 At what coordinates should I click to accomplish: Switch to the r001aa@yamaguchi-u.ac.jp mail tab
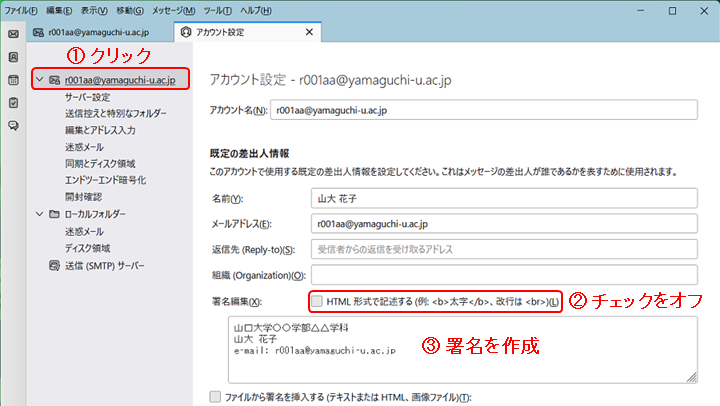click(x=92, y=32)
